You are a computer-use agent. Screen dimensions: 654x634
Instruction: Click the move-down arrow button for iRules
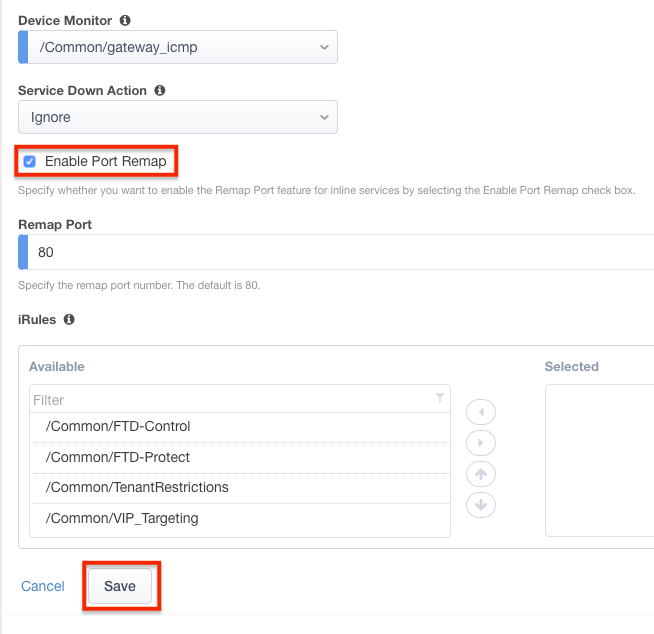(481, 505)
